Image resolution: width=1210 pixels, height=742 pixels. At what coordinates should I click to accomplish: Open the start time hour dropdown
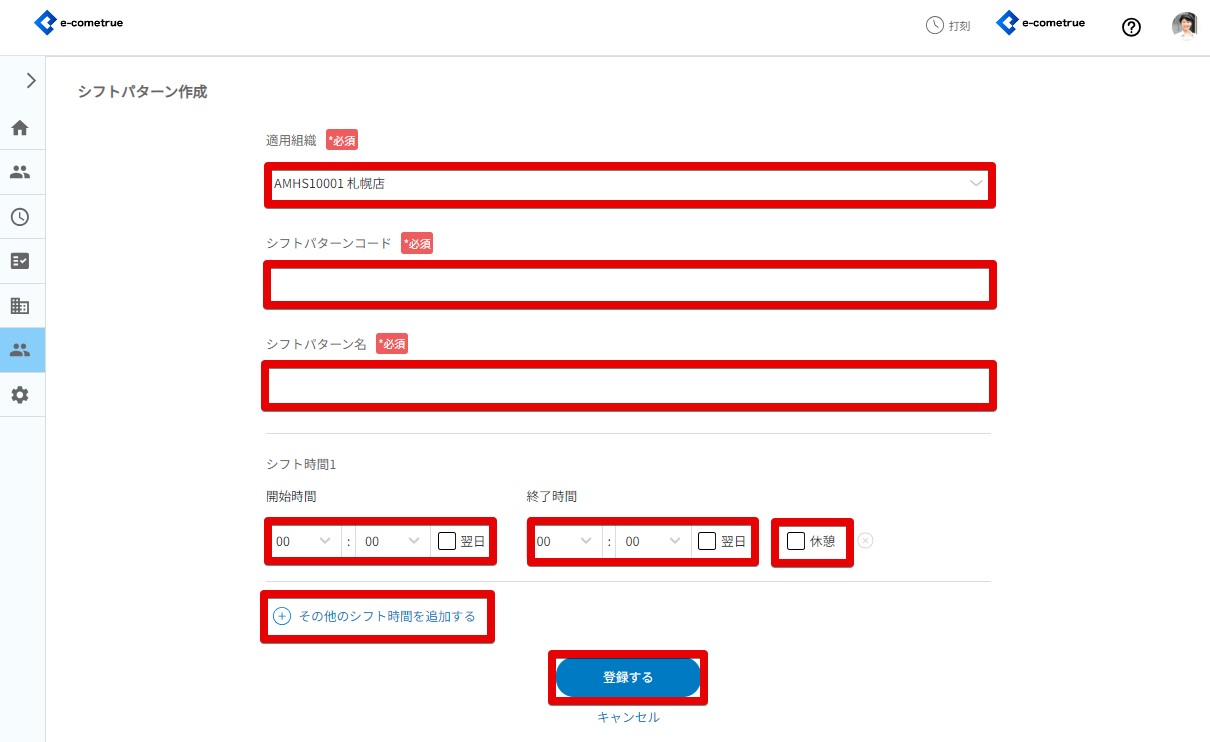304,541
